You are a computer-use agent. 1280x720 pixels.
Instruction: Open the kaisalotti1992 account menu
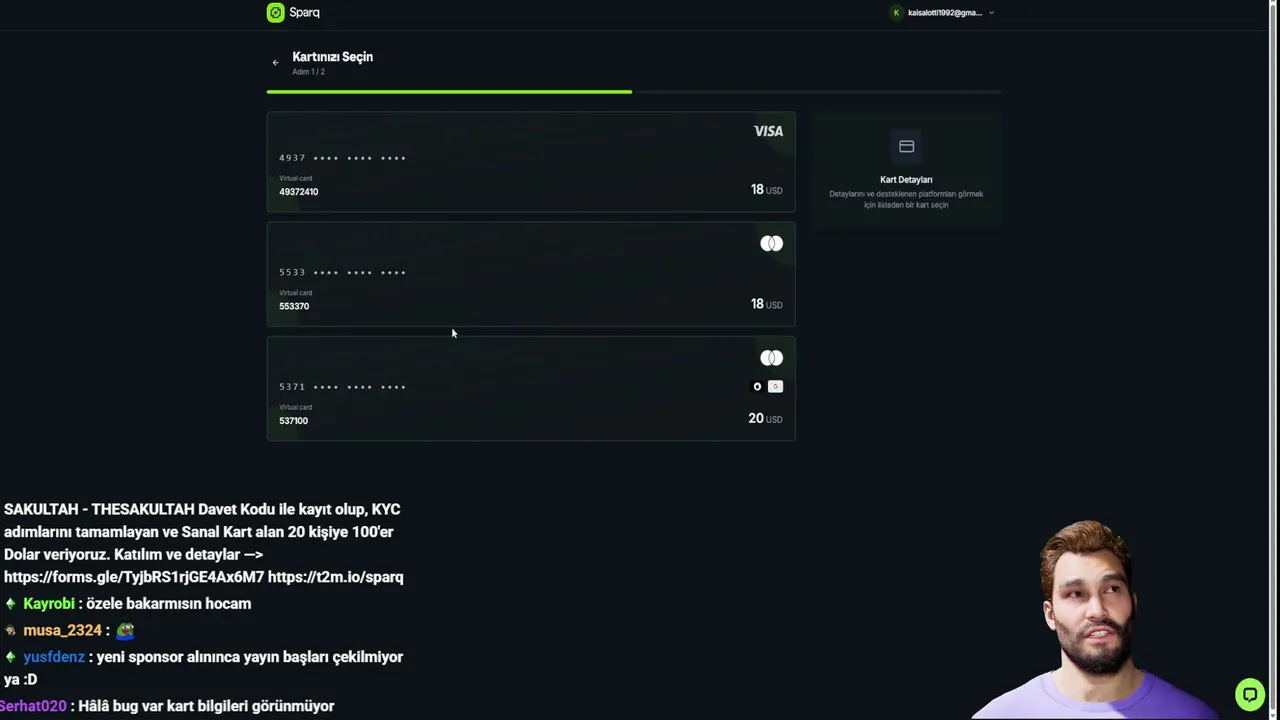click(943, 13)
